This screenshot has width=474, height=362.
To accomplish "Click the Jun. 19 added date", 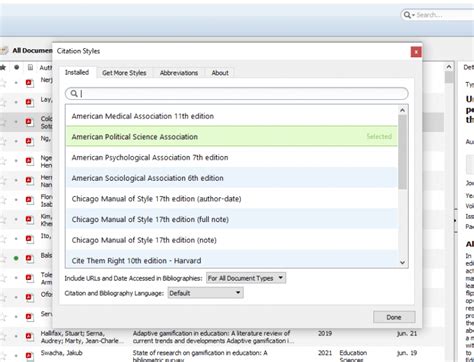I will [x=407, y=353].
